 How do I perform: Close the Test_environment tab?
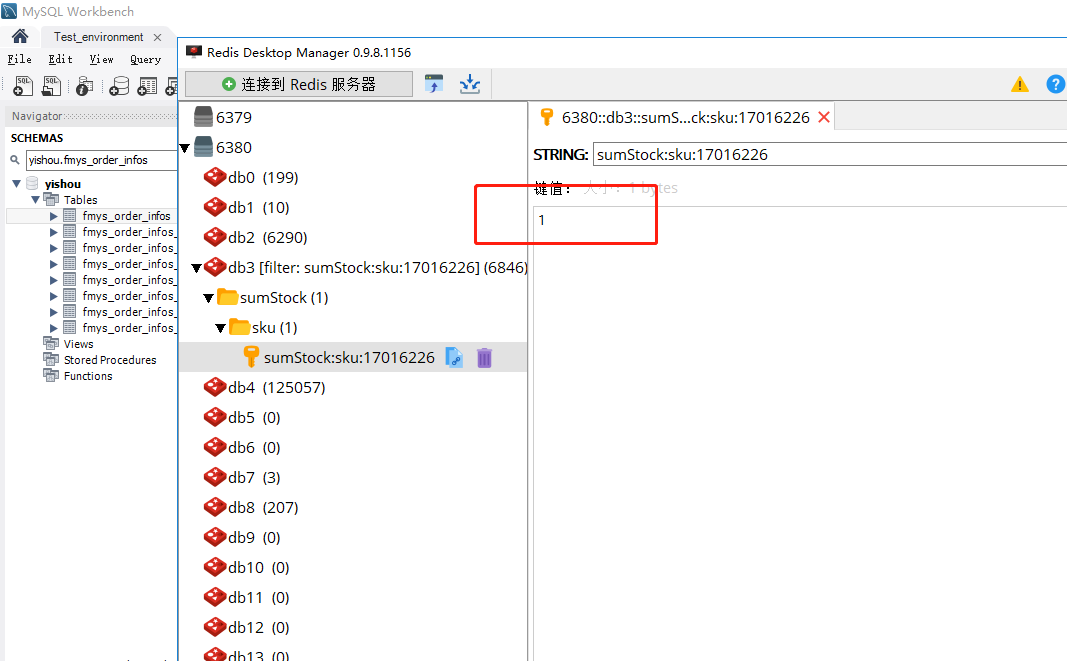point(157,37)
